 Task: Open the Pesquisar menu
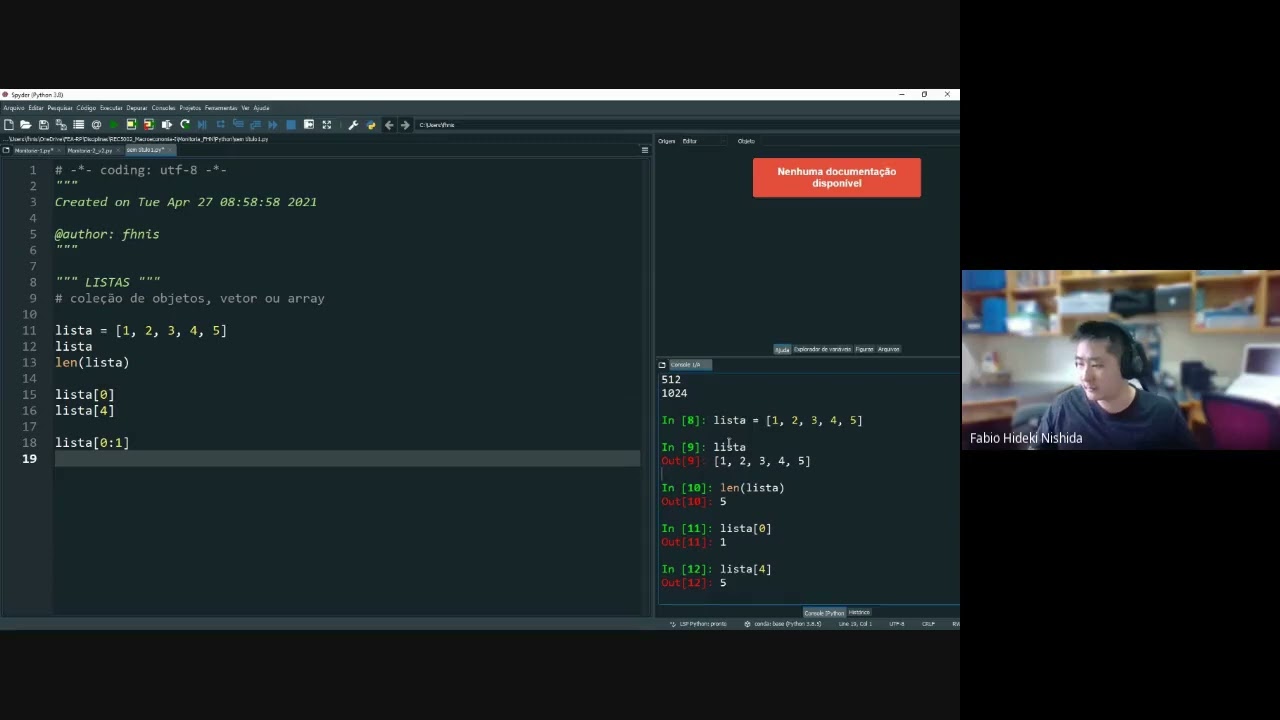coord(60,108)
